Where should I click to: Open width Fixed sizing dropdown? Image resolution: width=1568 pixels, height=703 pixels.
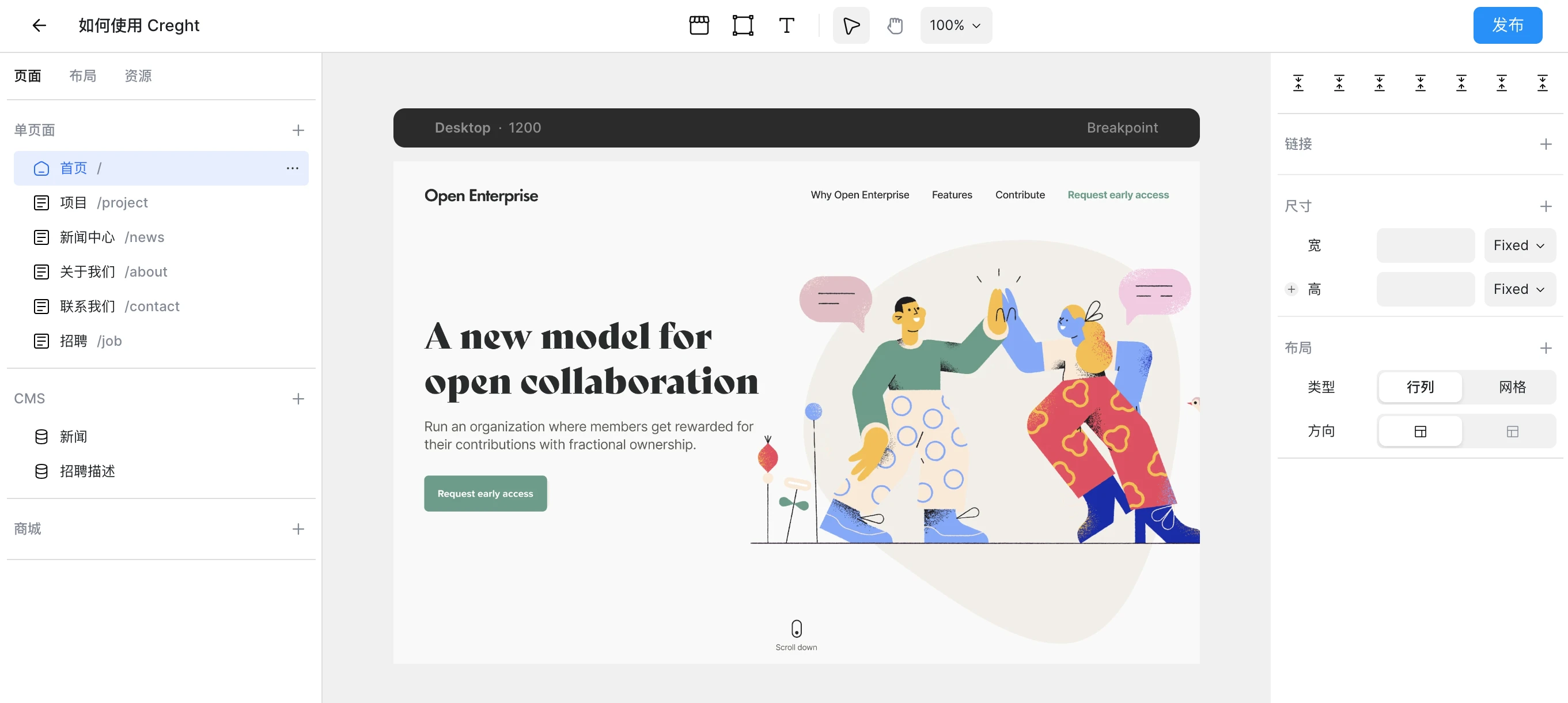pyautogui.click(x=1519, y=245)
